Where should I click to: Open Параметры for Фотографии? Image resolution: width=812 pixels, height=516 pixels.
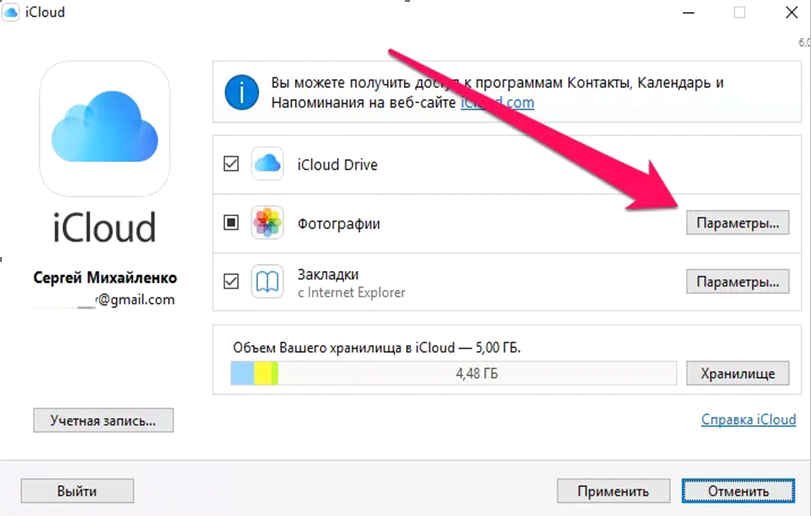[x=737, y=223]
